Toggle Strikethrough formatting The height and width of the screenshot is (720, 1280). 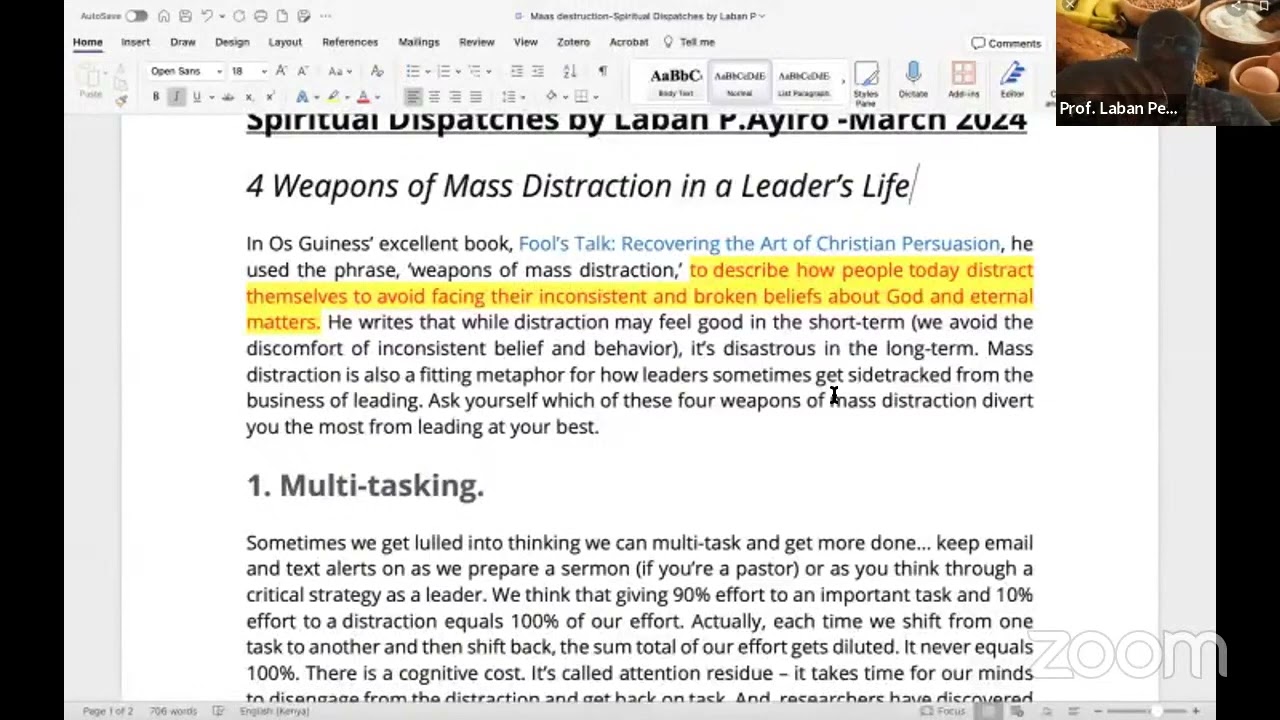tap(228, 97)
